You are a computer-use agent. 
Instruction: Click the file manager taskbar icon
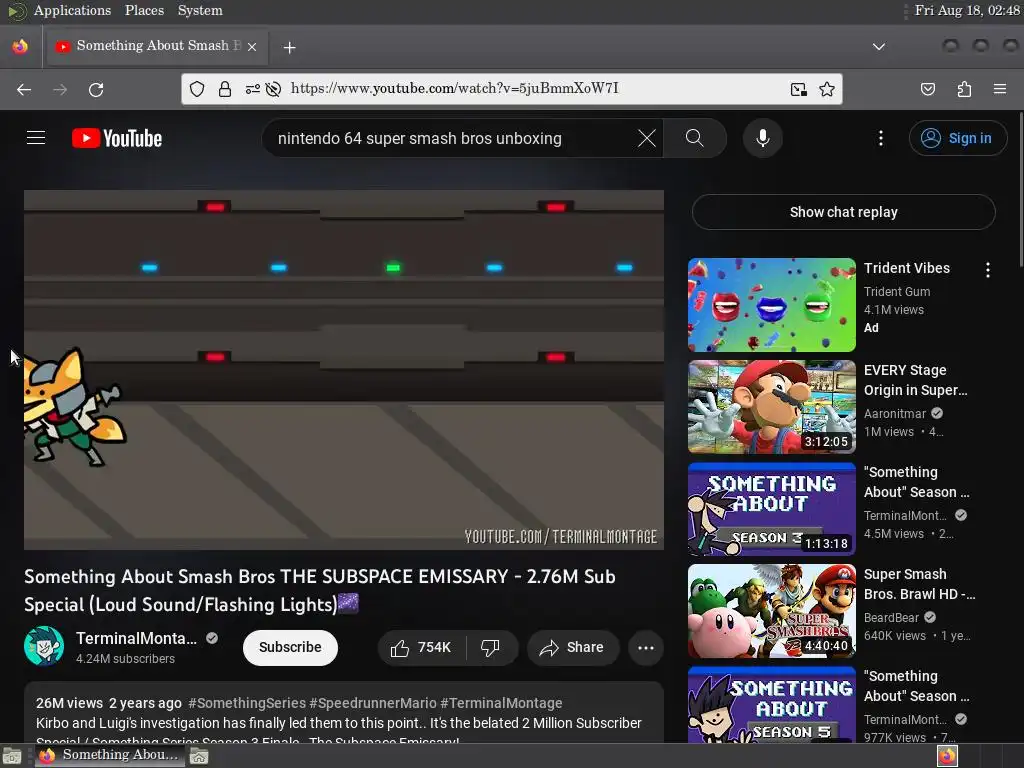tap(199, 756)
